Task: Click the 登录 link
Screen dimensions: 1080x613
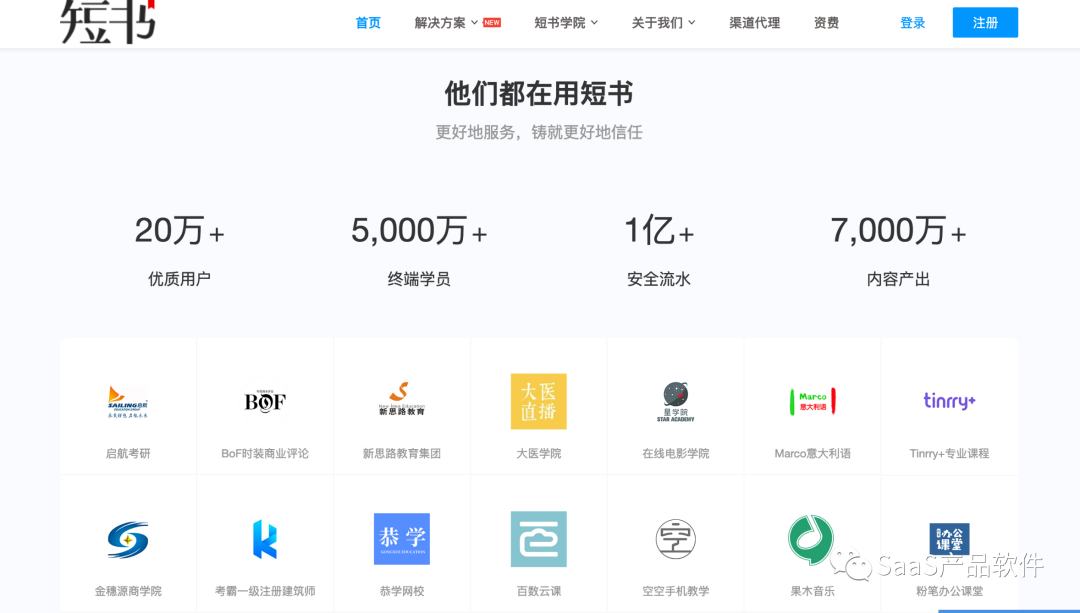Action: [x=912, y=23]
